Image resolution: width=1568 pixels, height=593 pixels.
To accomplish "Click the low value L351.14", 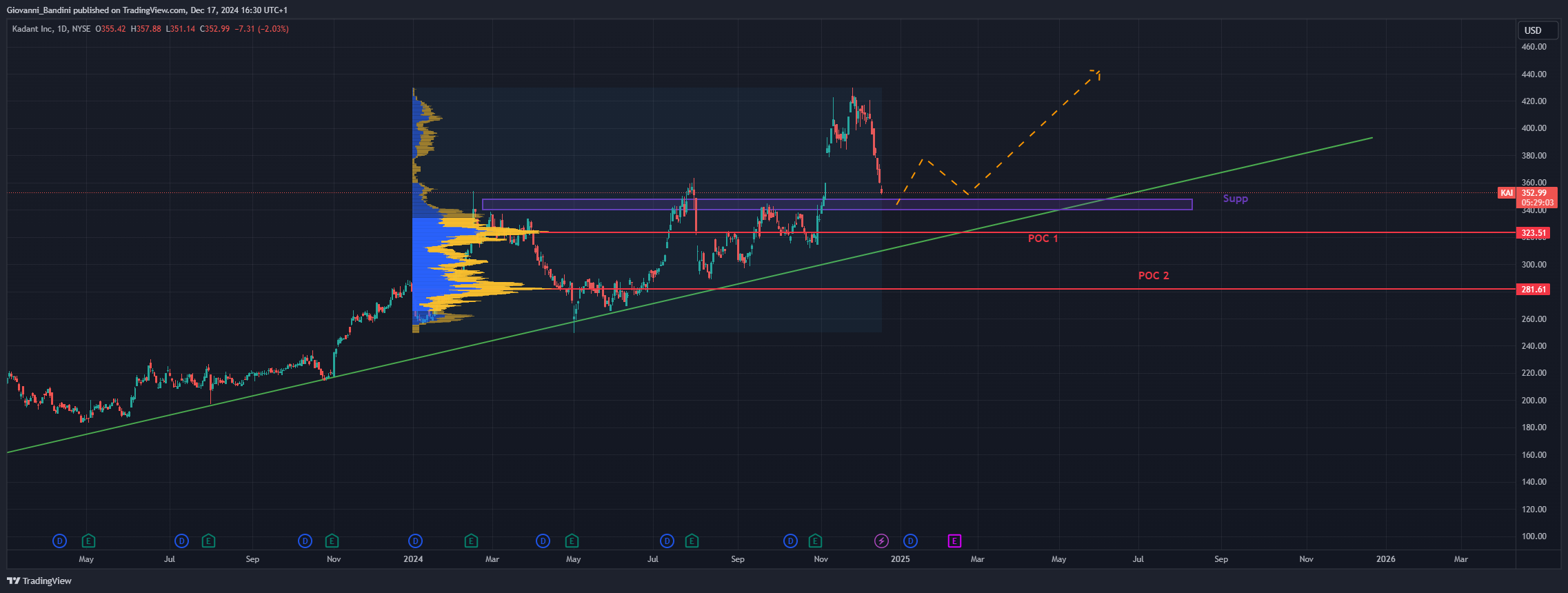I will pos(181,29).
